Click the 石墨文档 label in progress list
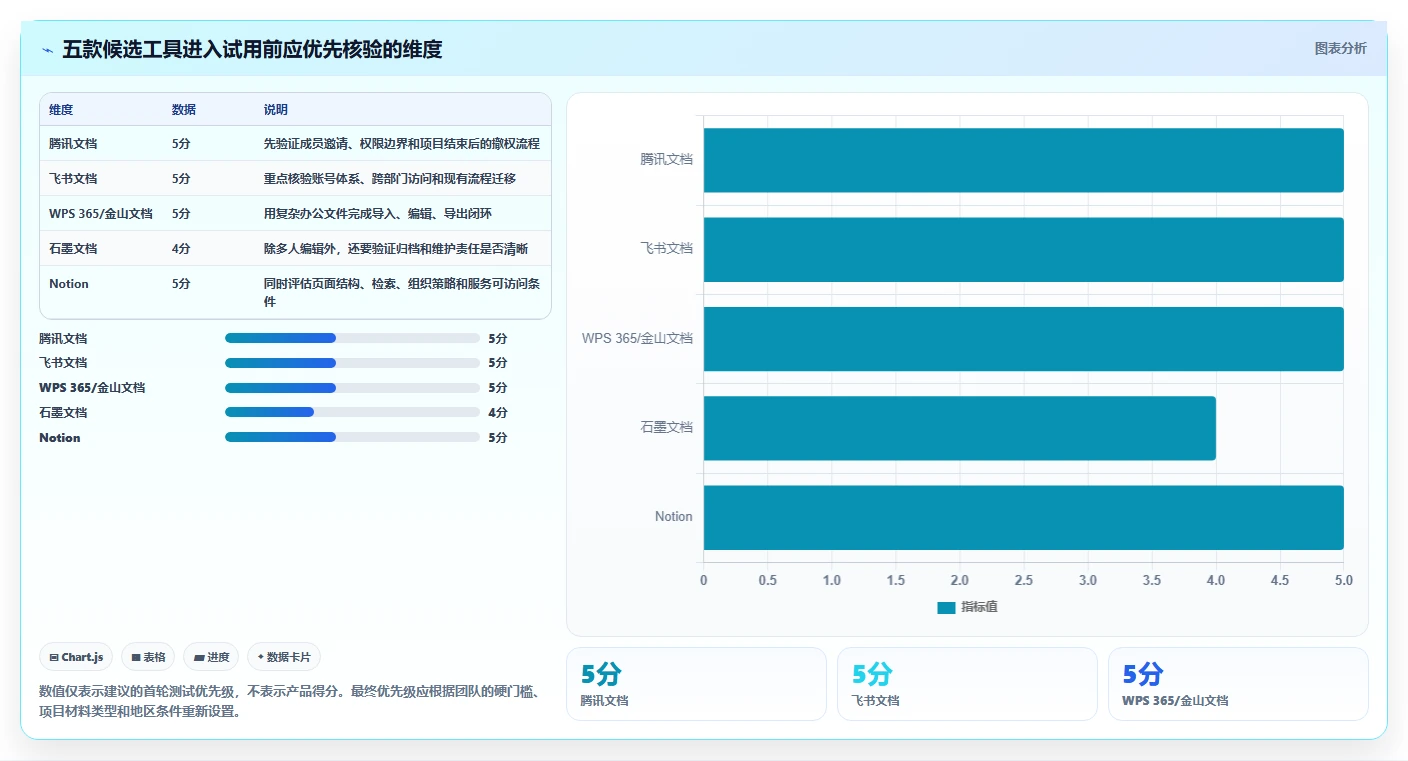The height and width of the screenshot is (761, 1408). (x=63, y=412)
